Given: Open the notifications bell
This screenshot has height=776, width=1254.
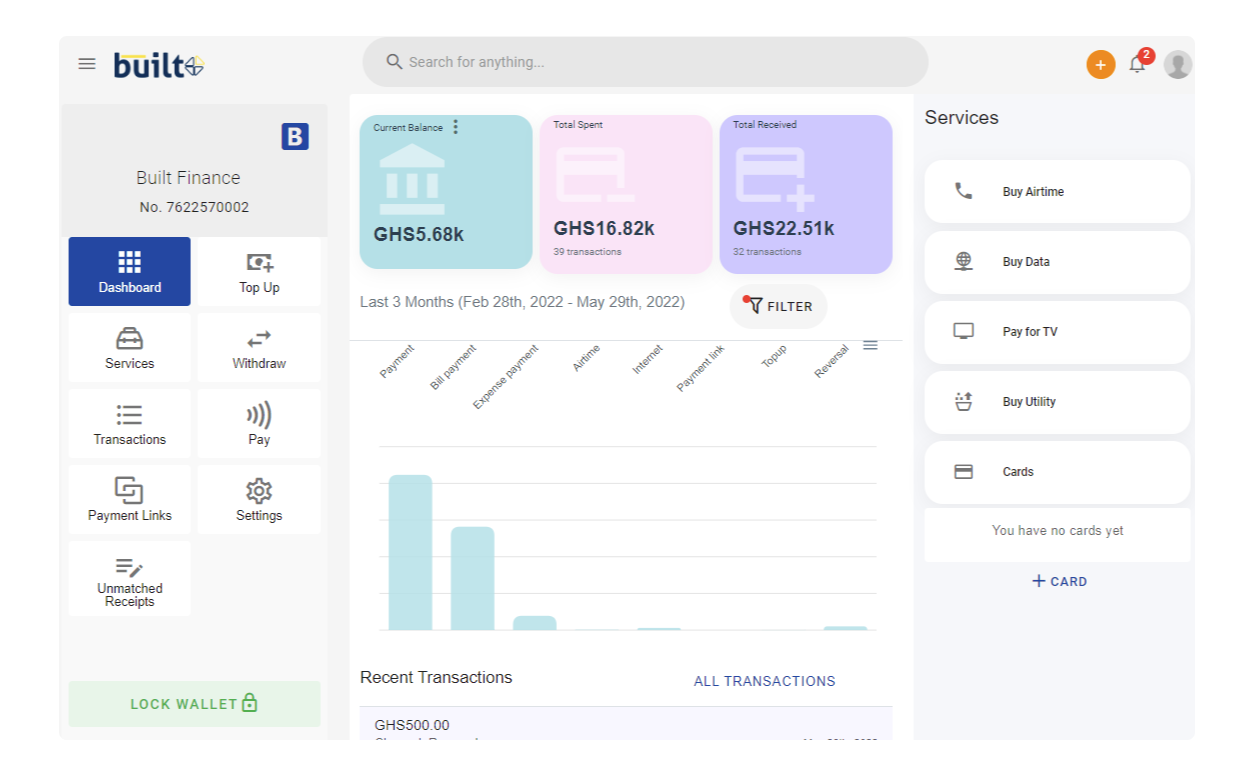Looking at the screenshot, I should 1137,65.
